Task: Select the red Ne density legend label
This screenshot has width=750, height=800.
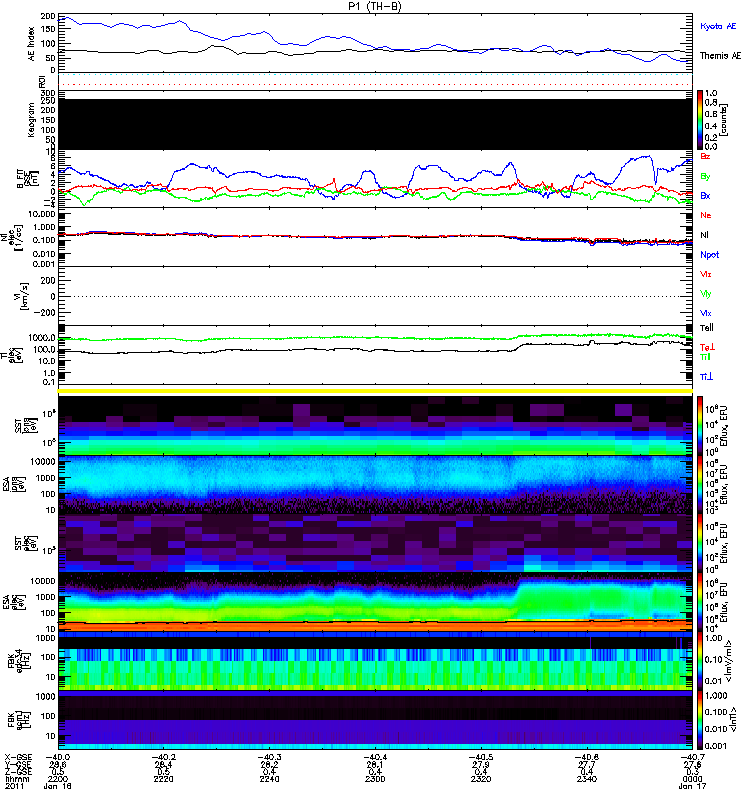Action: click(706, 216)
